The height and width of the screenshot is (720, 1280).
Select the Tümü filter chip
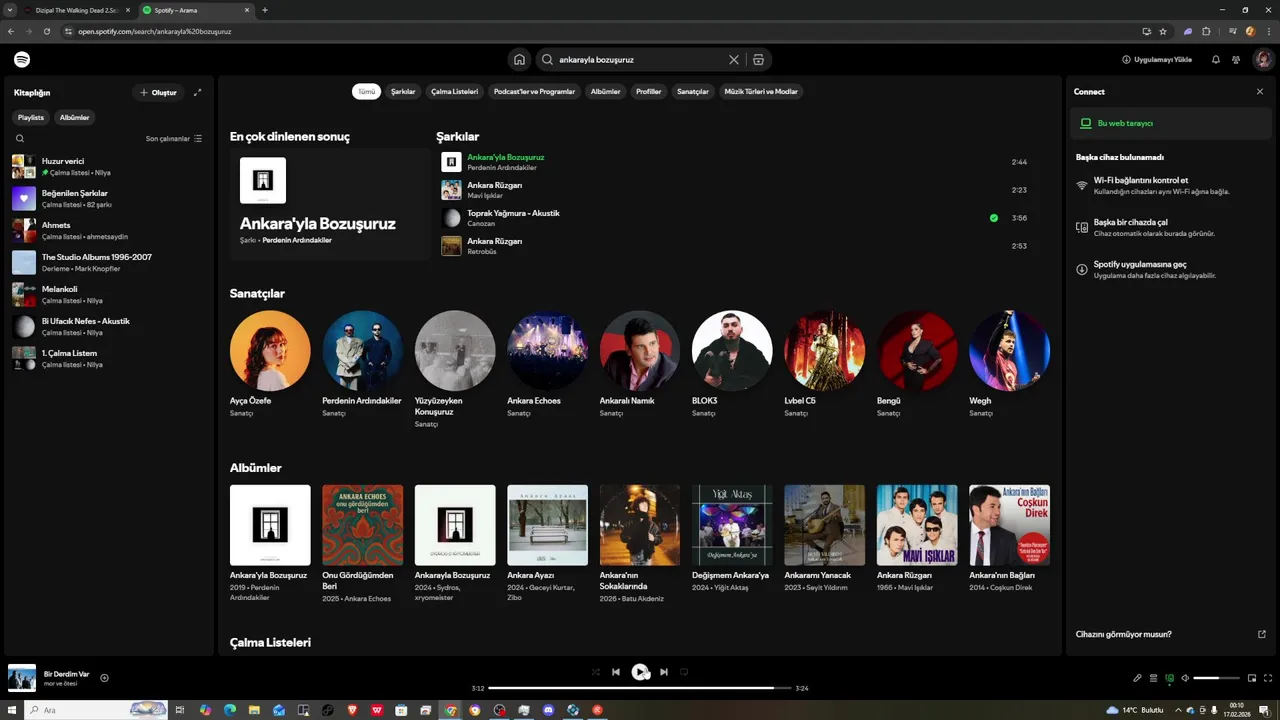point(367,91)
